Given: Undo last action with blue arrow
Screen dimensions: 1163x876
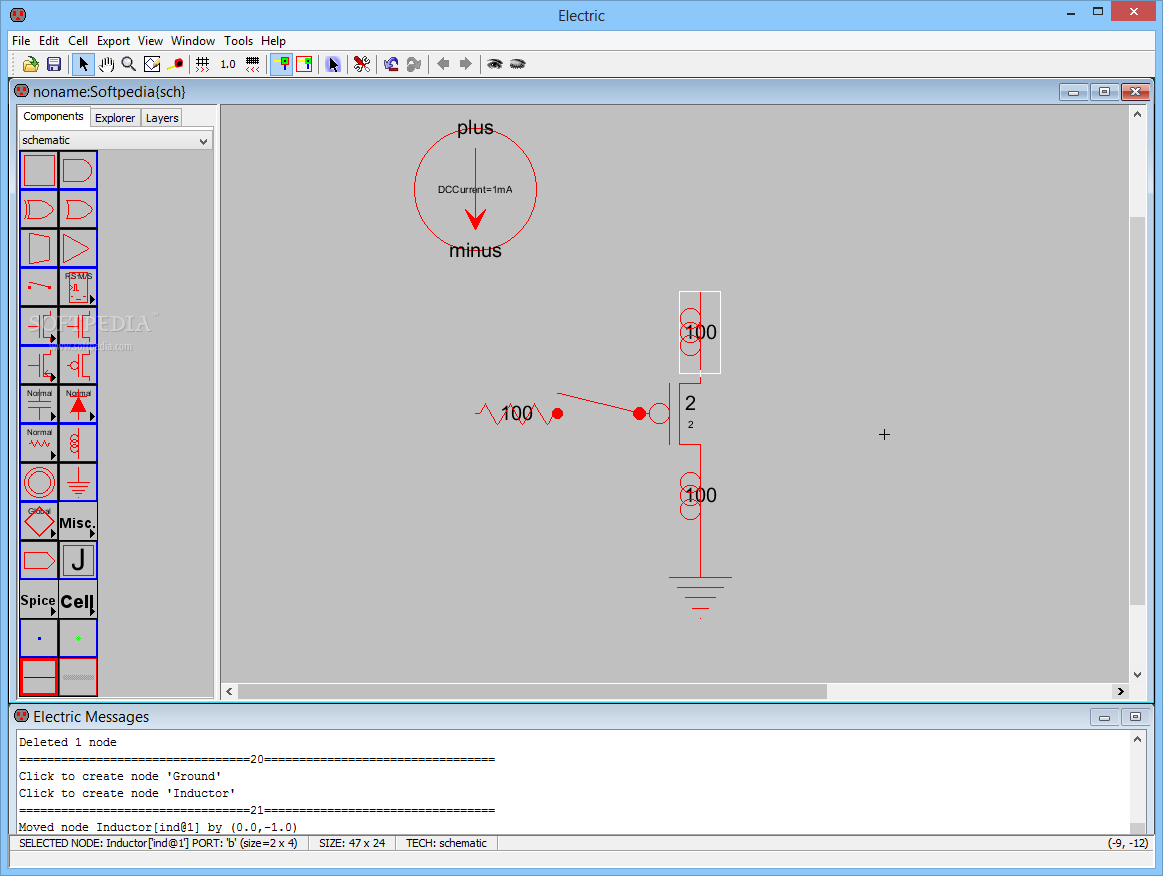Looking at the screenshot, I should click(391, 65).
